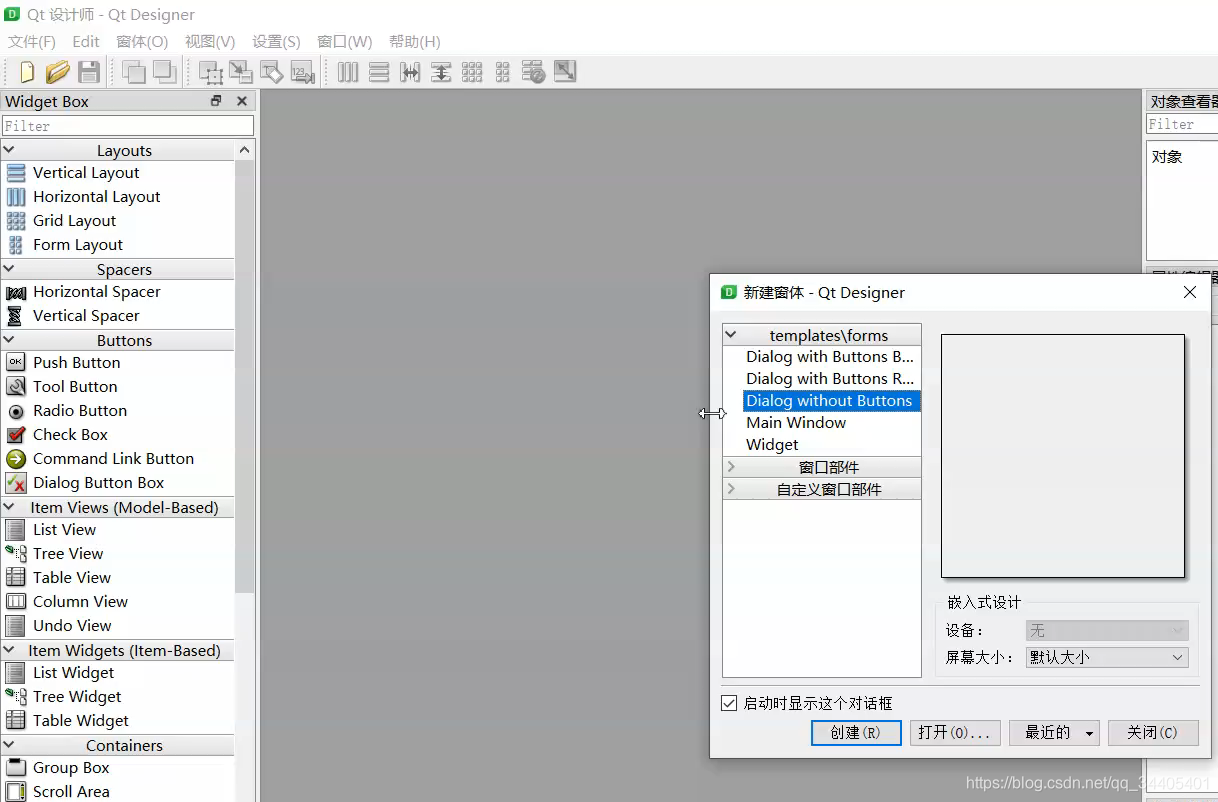
Task: Click the Save floppy disk icon
Action: click(89, 72)
